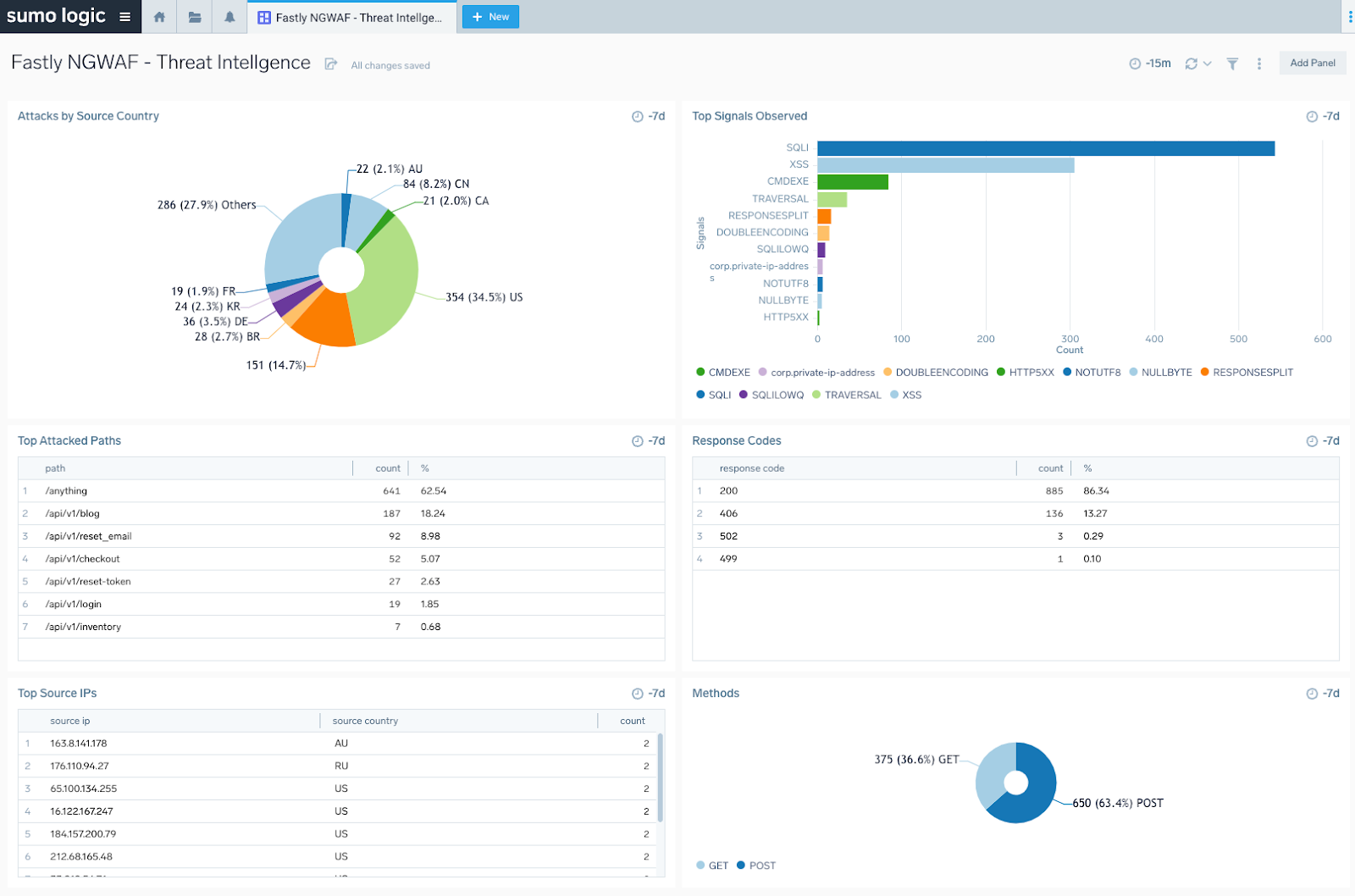Click the Add Panel button
The height and width of the screenshot is (896, 1355).
[x=1312, y=63]
